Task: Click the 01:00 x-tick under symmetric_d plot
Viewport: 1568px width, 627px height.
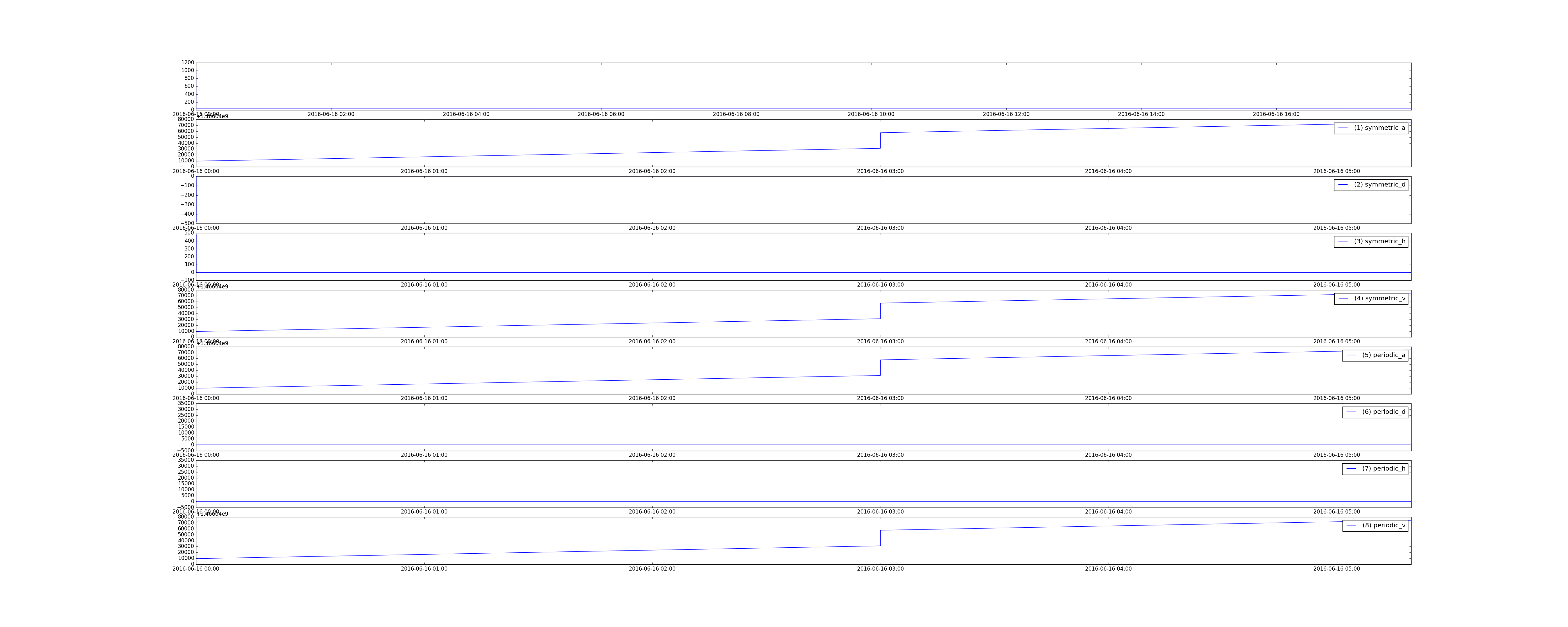Action: coord(424,228)
